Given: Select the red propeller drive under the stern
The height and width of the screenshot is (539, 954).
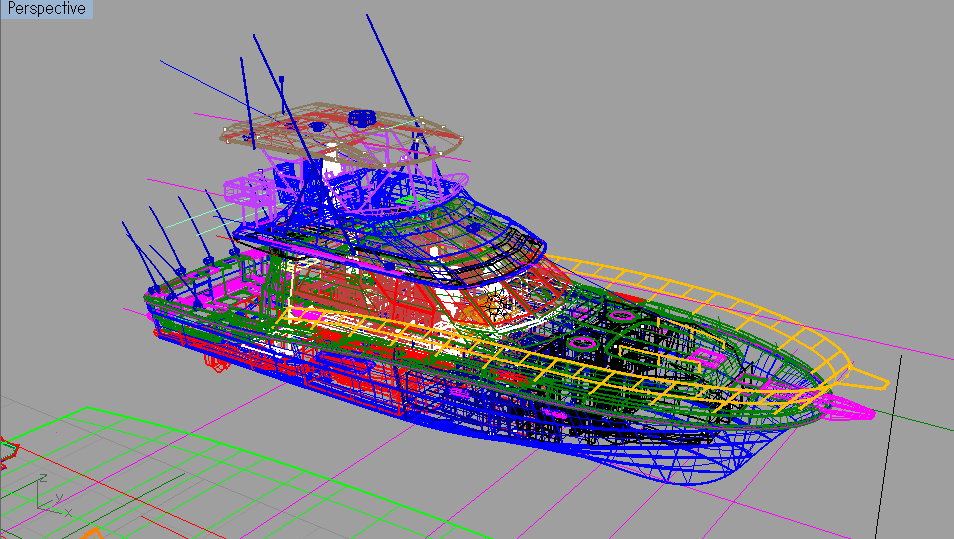Looking at the screenshot, I should [x=217, y=363].
